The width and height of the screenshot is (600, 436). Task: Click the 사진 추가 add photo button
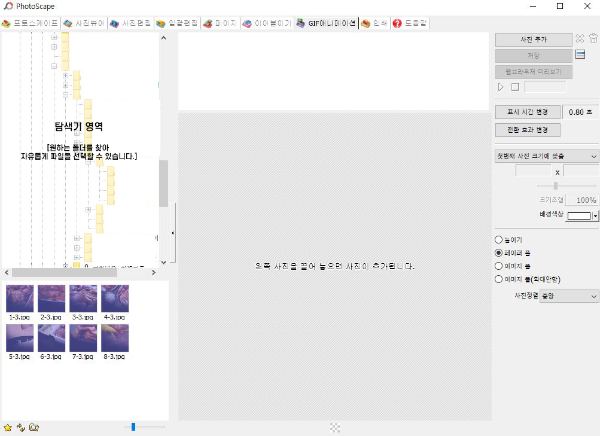pos(533,39)
